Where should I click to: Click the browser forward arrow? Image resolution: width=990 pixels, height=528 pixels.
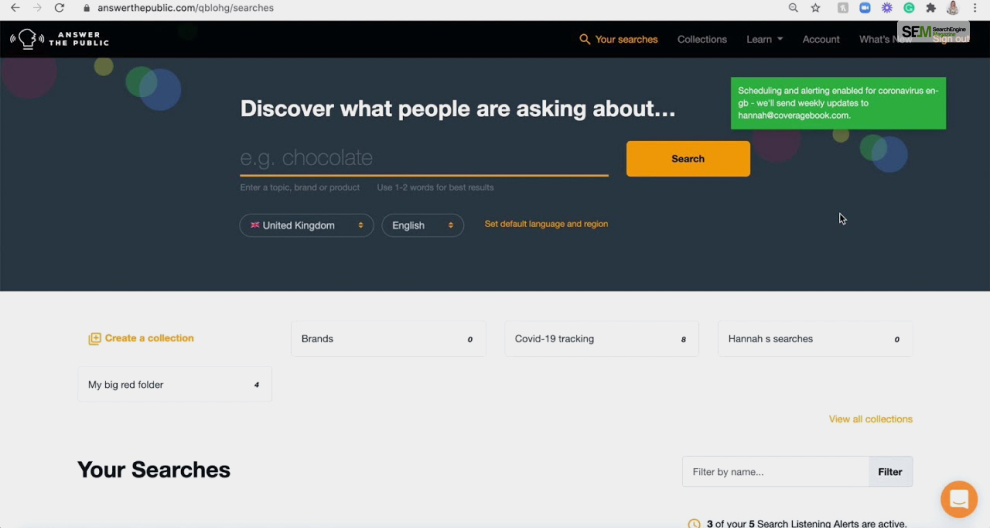[37, 8]
